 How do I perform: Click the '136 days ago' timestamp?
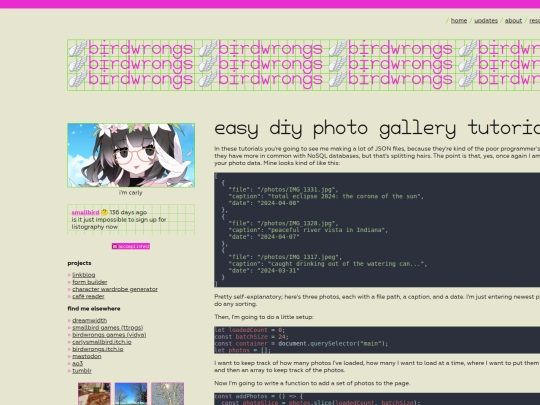(x=128, y=212)
